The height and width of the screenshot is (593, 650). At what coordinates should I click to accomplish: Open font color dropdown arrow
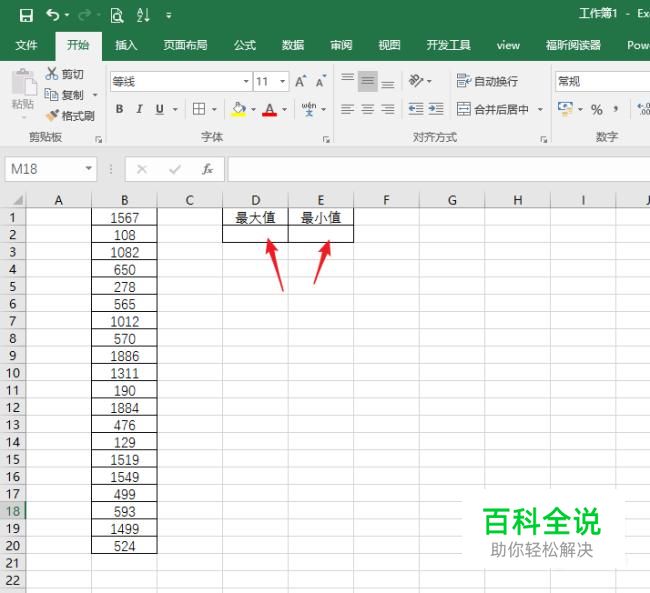pyautogui.click(x=284, y=109)
